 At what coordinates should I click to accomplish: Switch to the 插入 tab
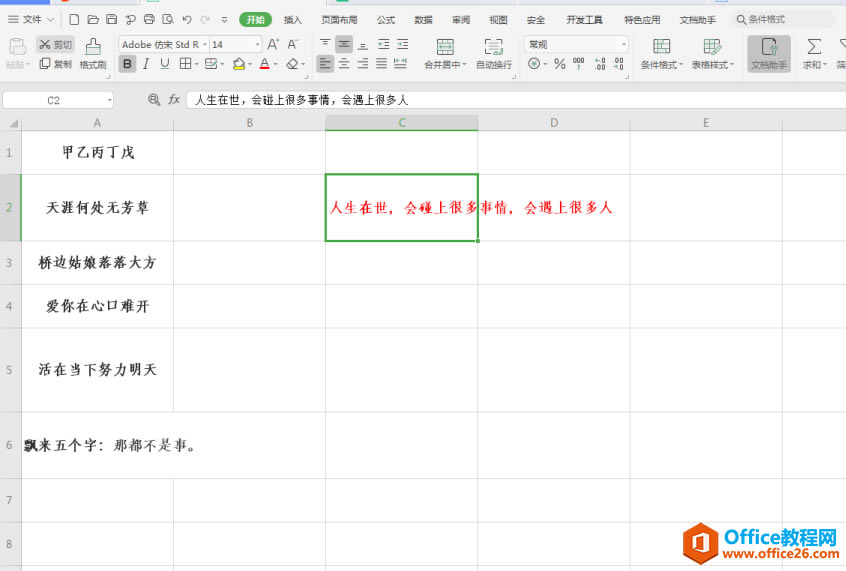(x=293, y=20)
